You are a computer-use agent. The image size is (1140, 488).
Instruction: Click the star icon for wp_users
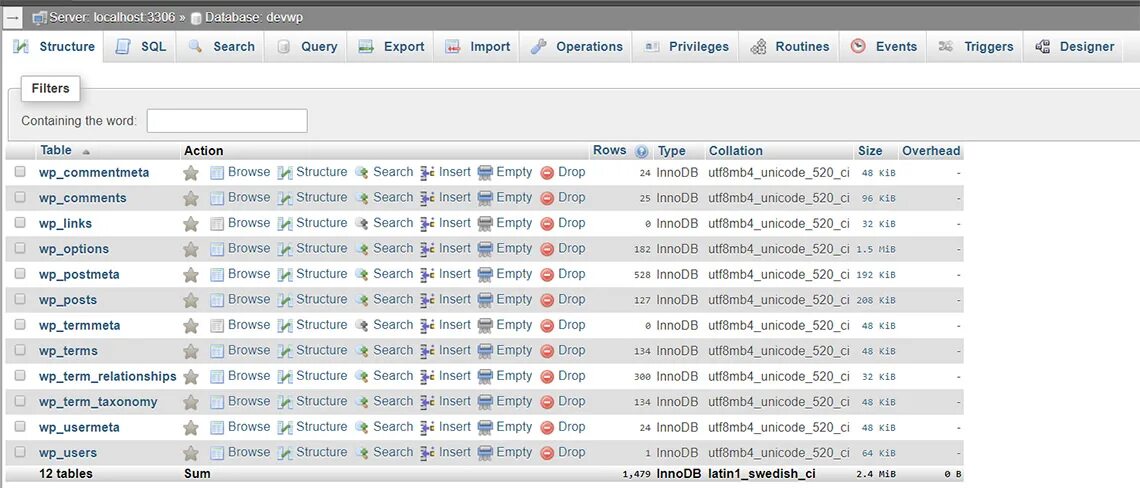pos(190,453)
